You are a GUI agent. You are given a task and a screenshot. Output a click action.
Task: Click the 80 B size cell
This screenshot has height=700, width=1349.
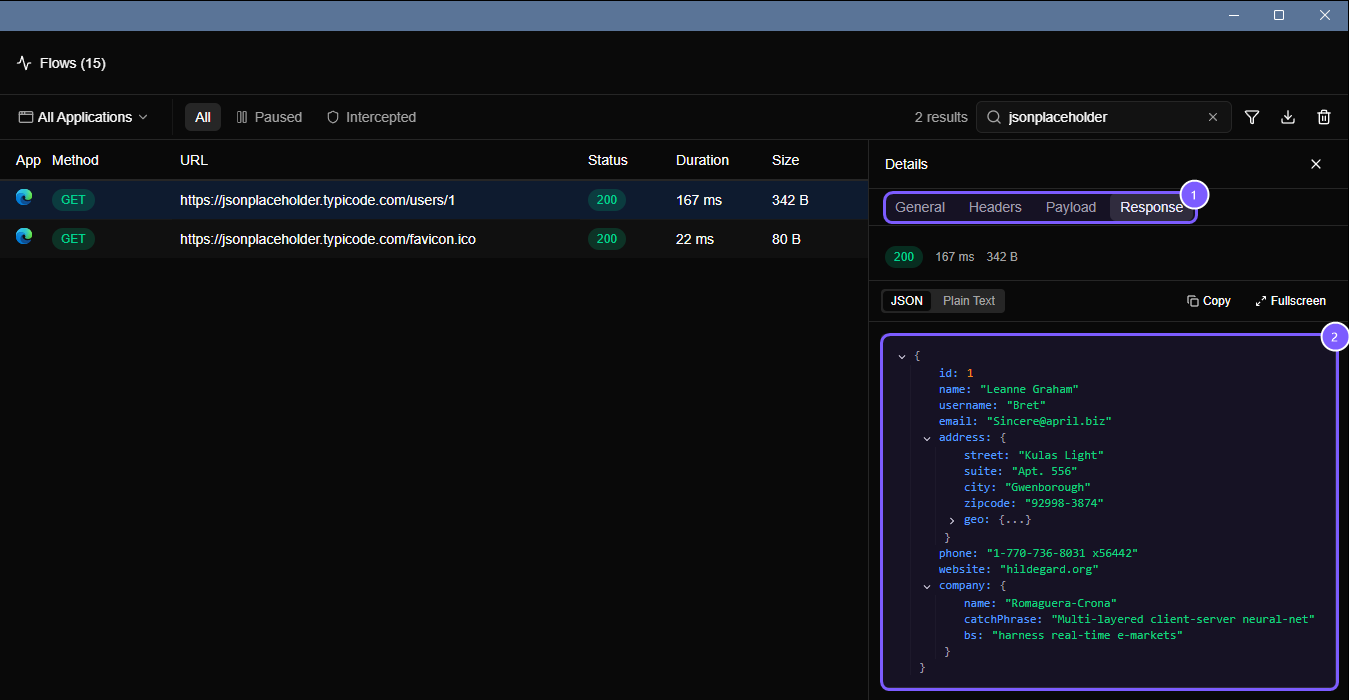pyautogui.click(x=786, y=239)
